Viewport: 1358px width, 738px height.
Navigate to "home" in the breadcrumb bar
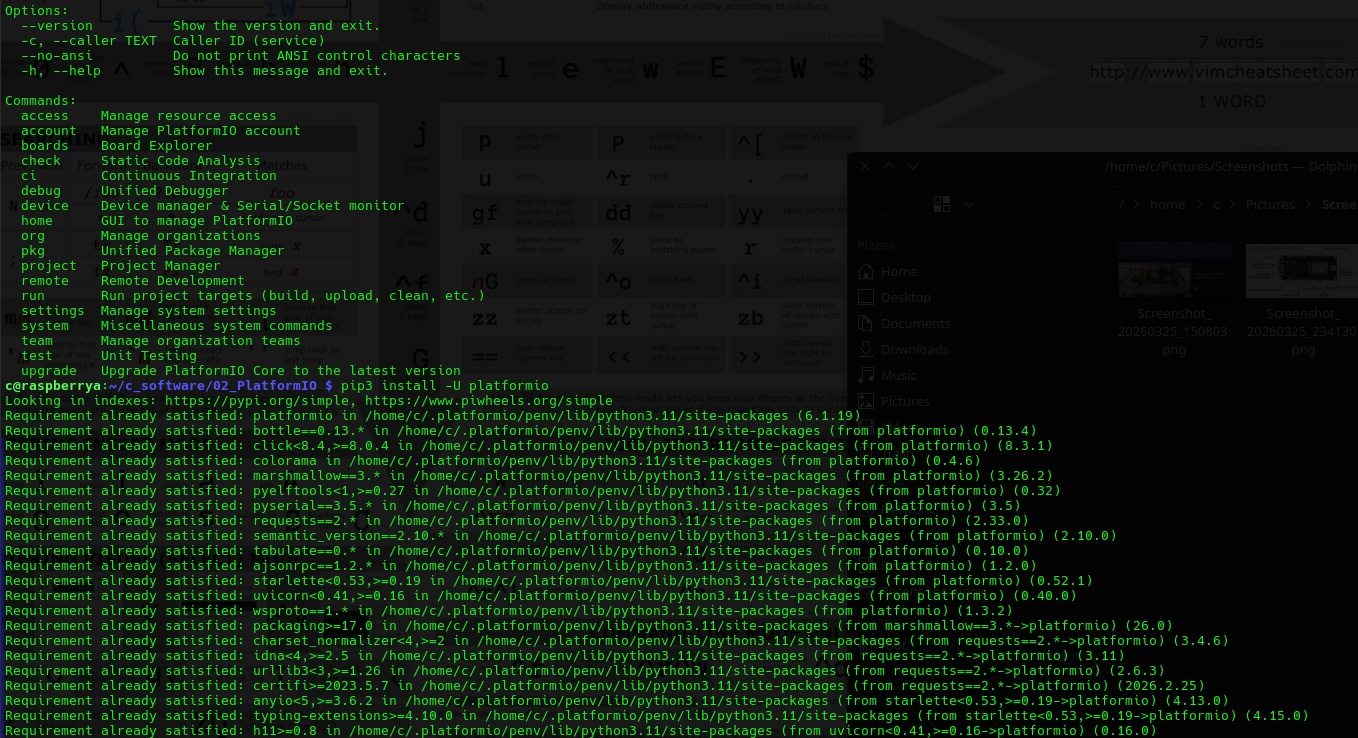point(1167,204)
